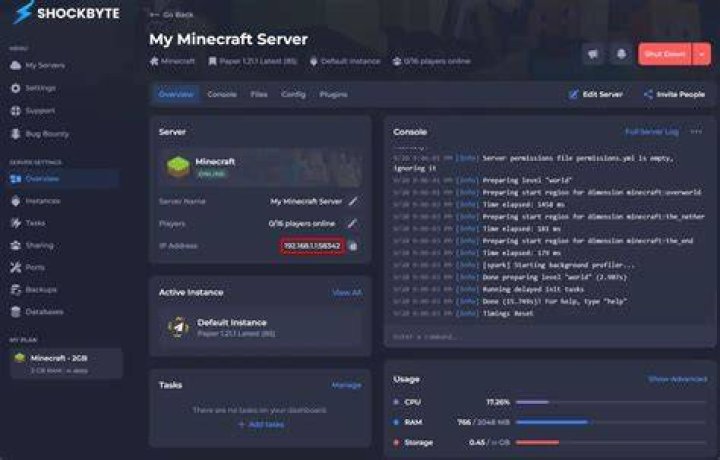Open the Bug Bounty sidebar item
The width and height of the screenshot is (720, 460).
click(39, 134)
